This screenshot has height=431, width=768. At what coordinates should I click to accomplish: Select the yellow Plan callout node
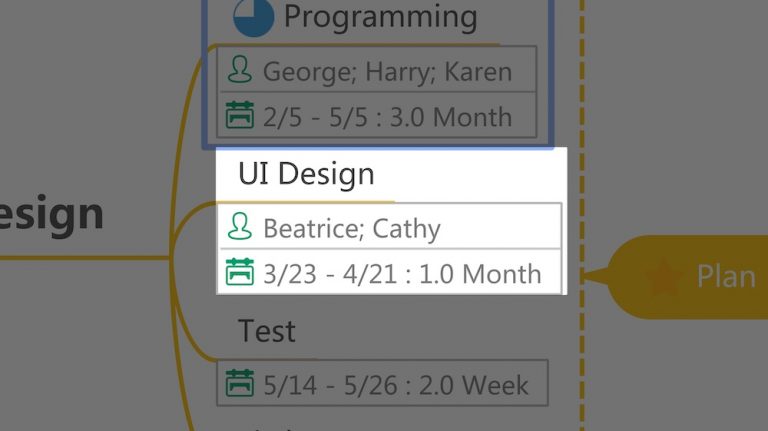click(686, 277)
